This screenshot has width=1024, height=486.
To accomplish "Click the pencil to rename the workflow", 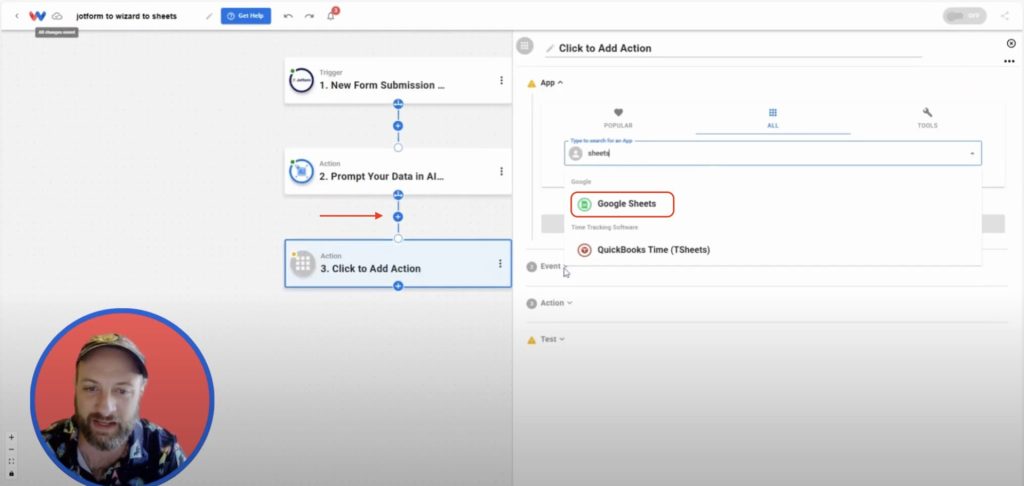I will pos(209,16).
